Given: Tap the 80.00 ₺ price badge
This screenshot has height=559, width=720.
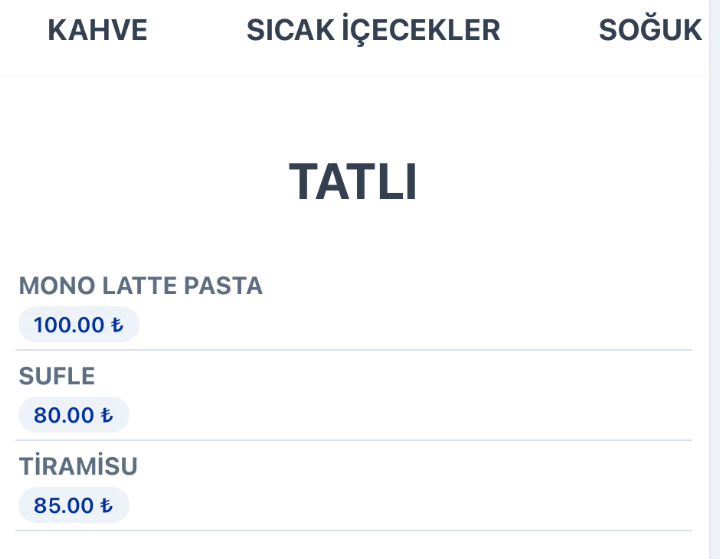Looking at the screenshot, I should point(73,415).
